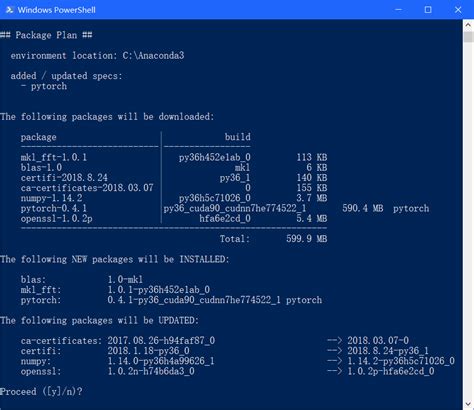474x410 pixels.
Task: Close the Windows PowerShell window
Action: tap(458, 10)
